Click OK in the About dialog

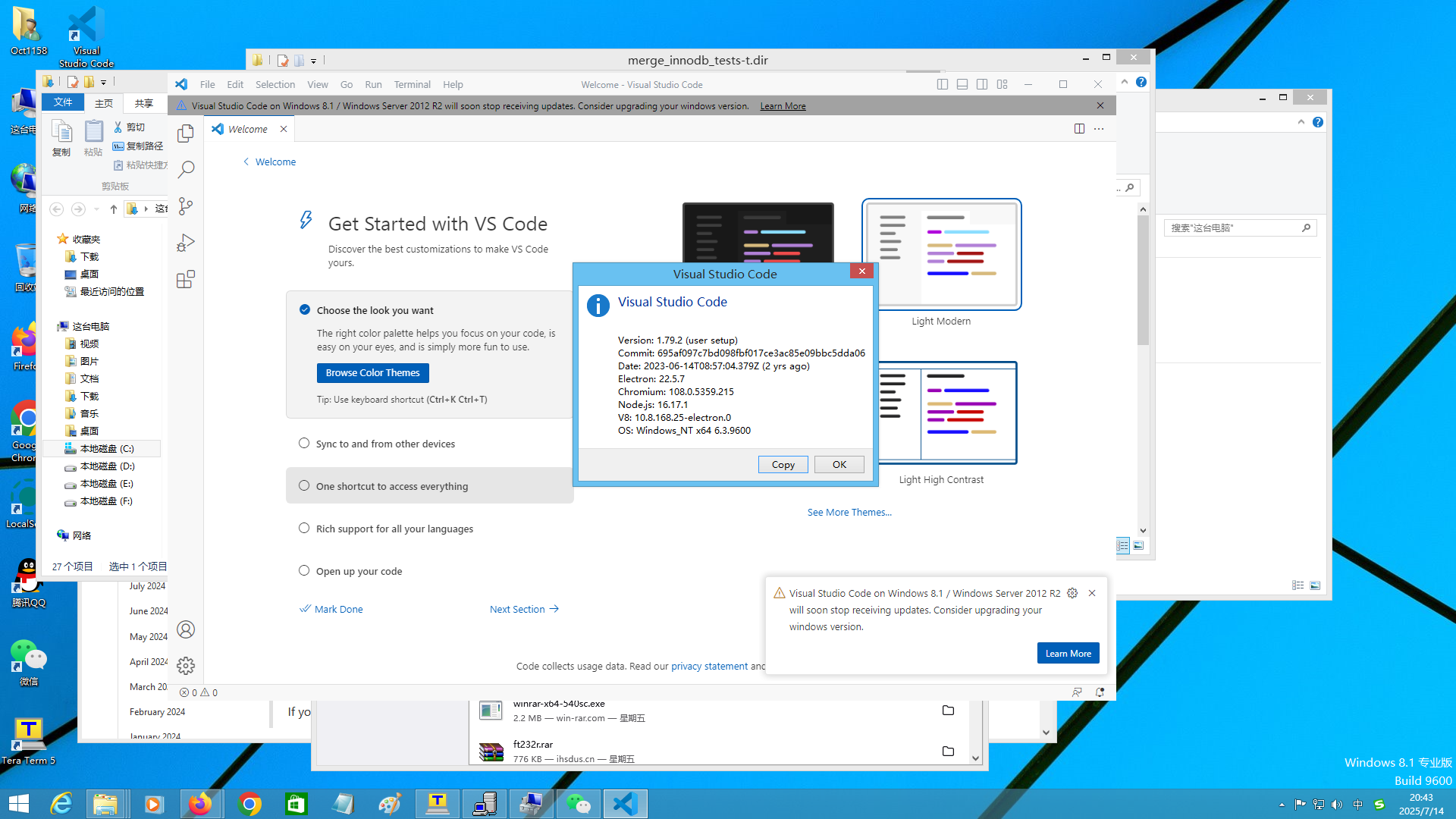pyautogui.click(x=839, y=464)
